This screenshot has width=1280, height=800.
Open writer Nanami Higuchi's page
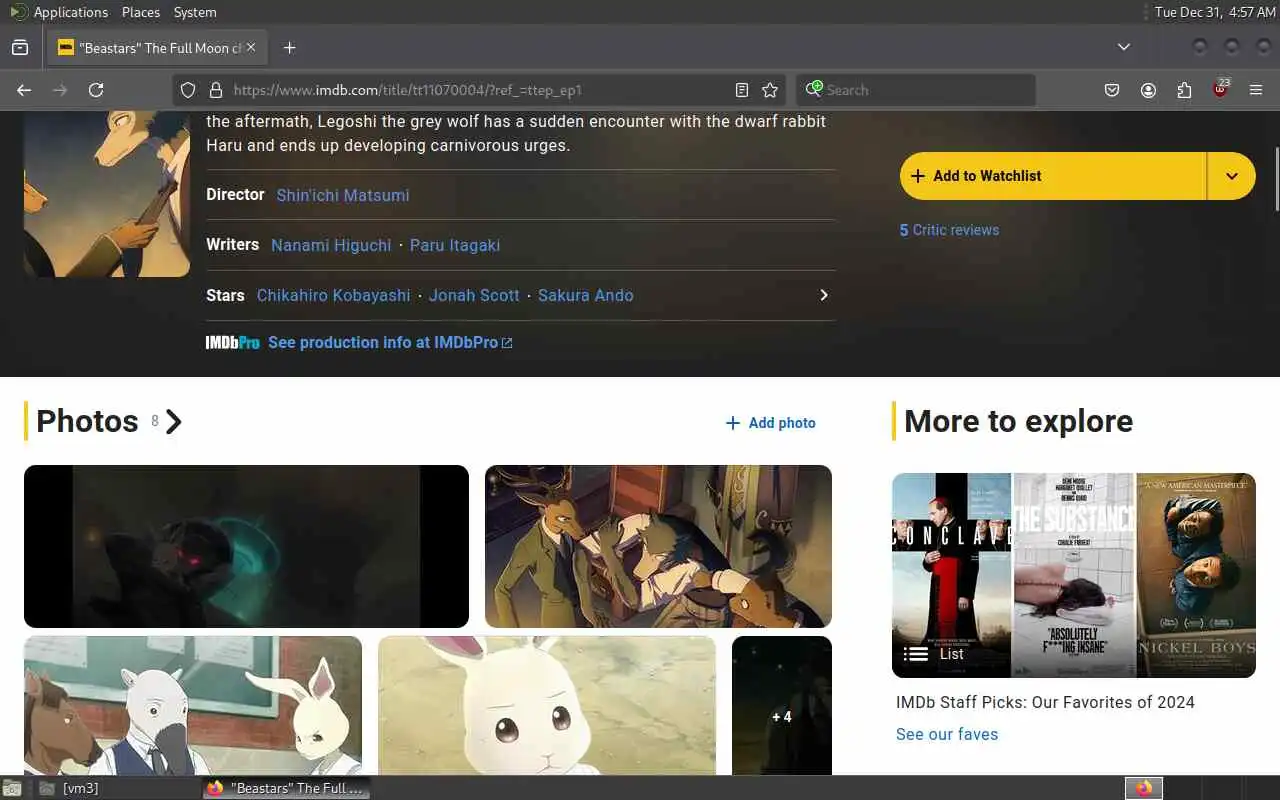[331, 245]
